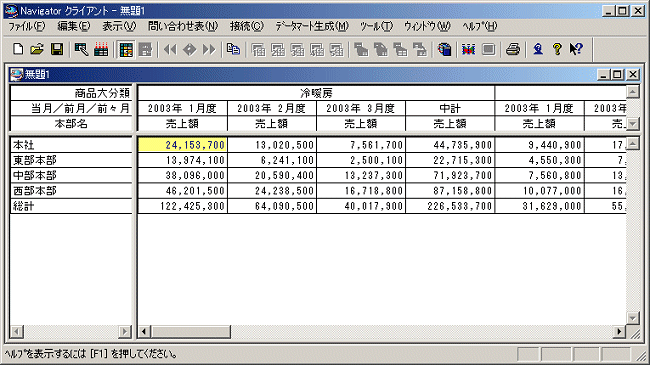This screenshot has height=365, width=650.
Task: Click the data area horizontal scrollbar thumb
Action: point(191,331)
